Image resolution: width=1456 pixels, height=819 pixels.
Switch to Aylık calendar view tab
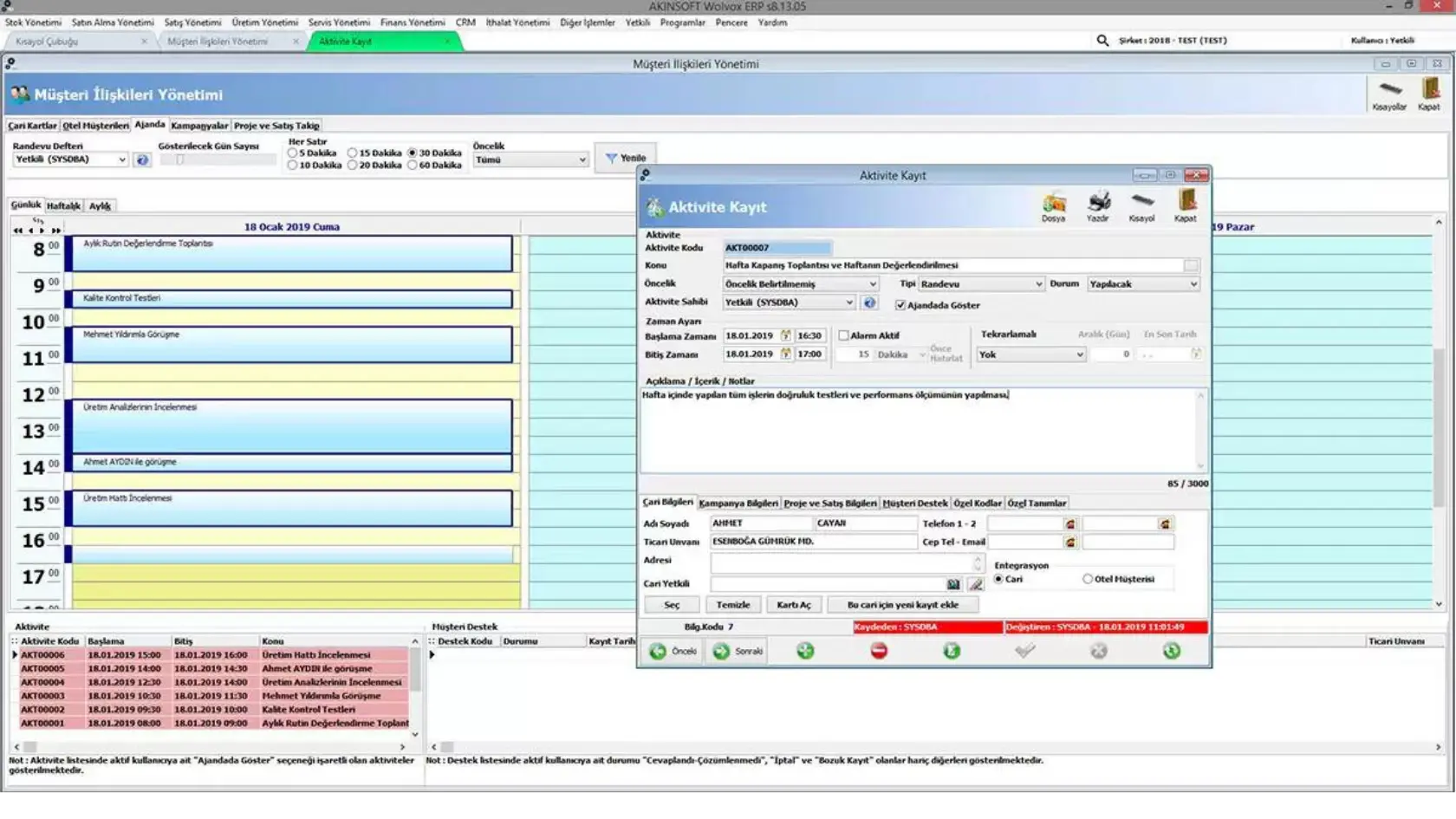[100, 206]
